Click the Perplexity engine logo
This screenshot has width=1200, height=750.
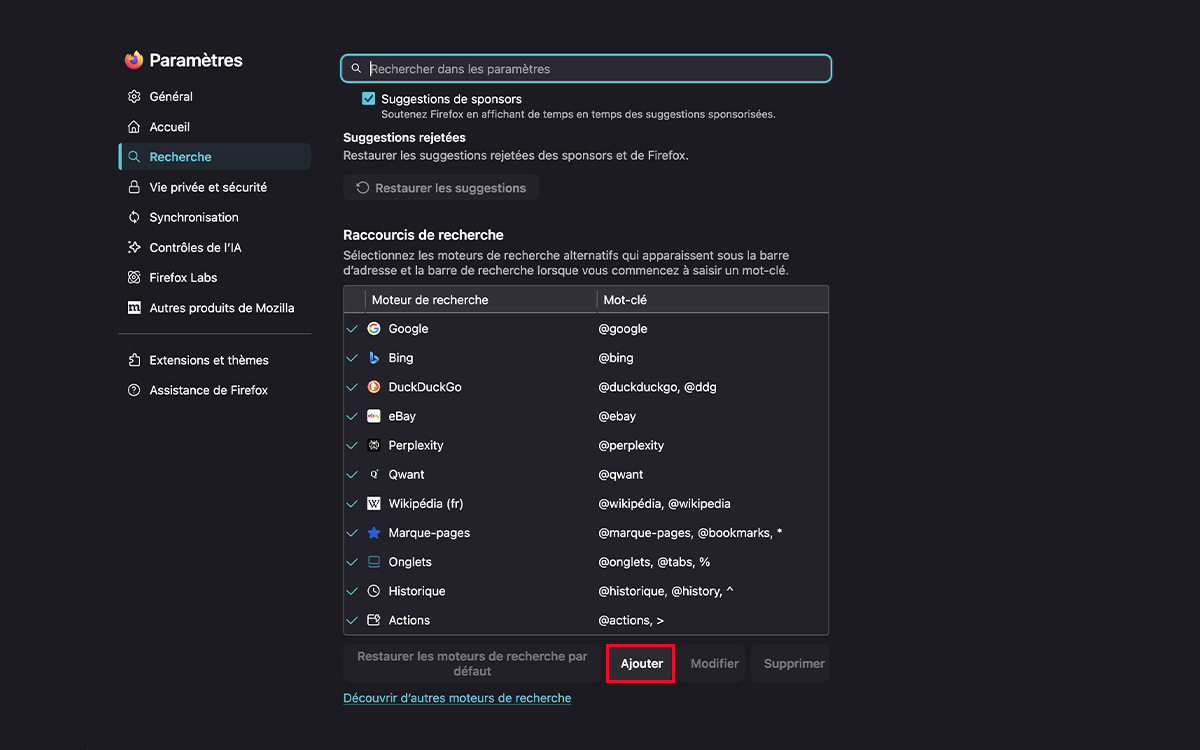point(374,445)
